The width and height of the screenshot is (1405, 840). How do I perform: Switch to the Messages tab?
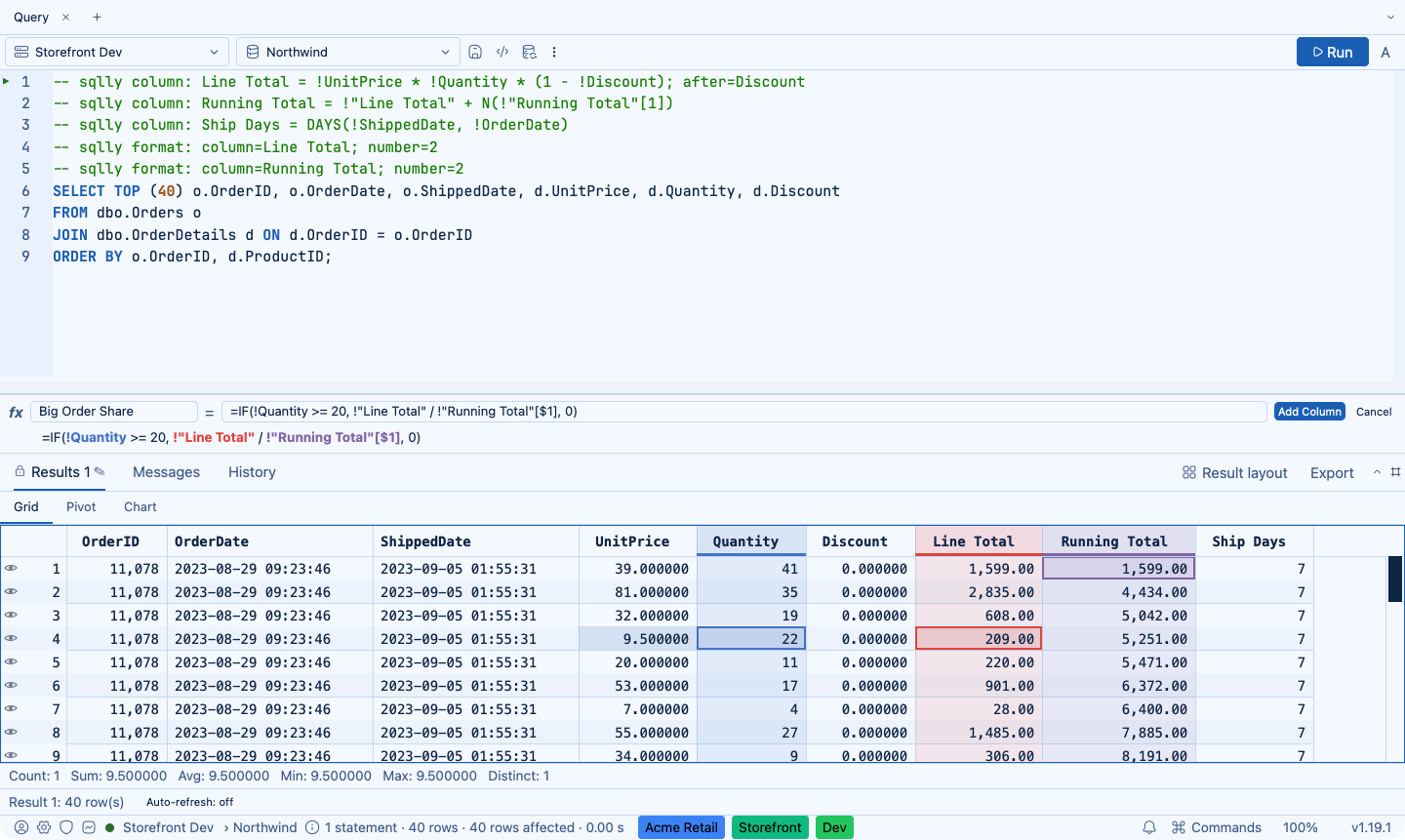166,472
